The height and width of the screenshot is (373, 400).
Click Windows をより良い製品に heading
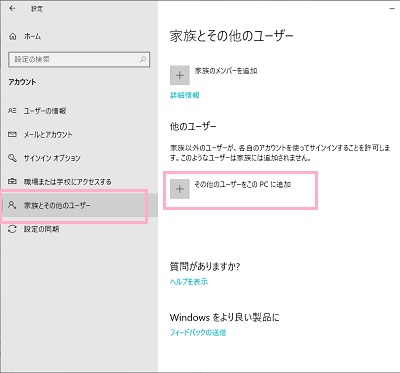225,317
